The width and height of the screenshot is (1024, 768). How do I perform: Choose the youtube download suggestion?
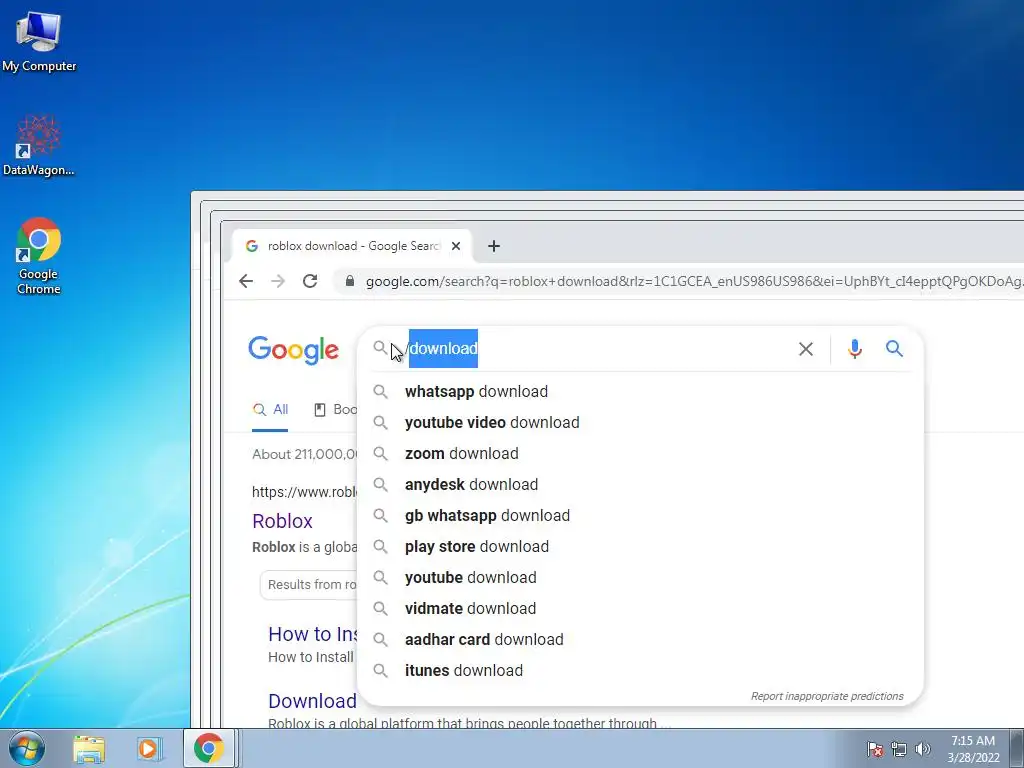click(641, 578)
